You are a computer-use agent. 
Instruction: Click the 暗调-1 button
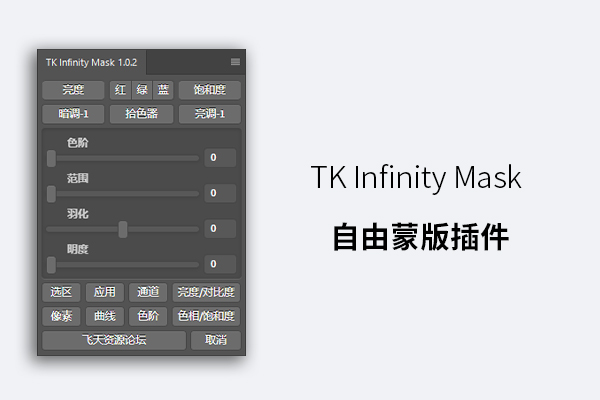point(73,114)
